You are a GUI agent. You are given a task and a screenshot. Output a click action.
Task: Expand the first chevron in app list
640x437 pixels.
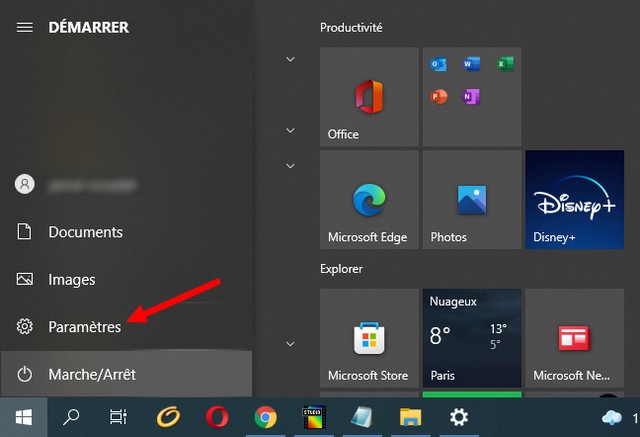click(x=290, y=60)
